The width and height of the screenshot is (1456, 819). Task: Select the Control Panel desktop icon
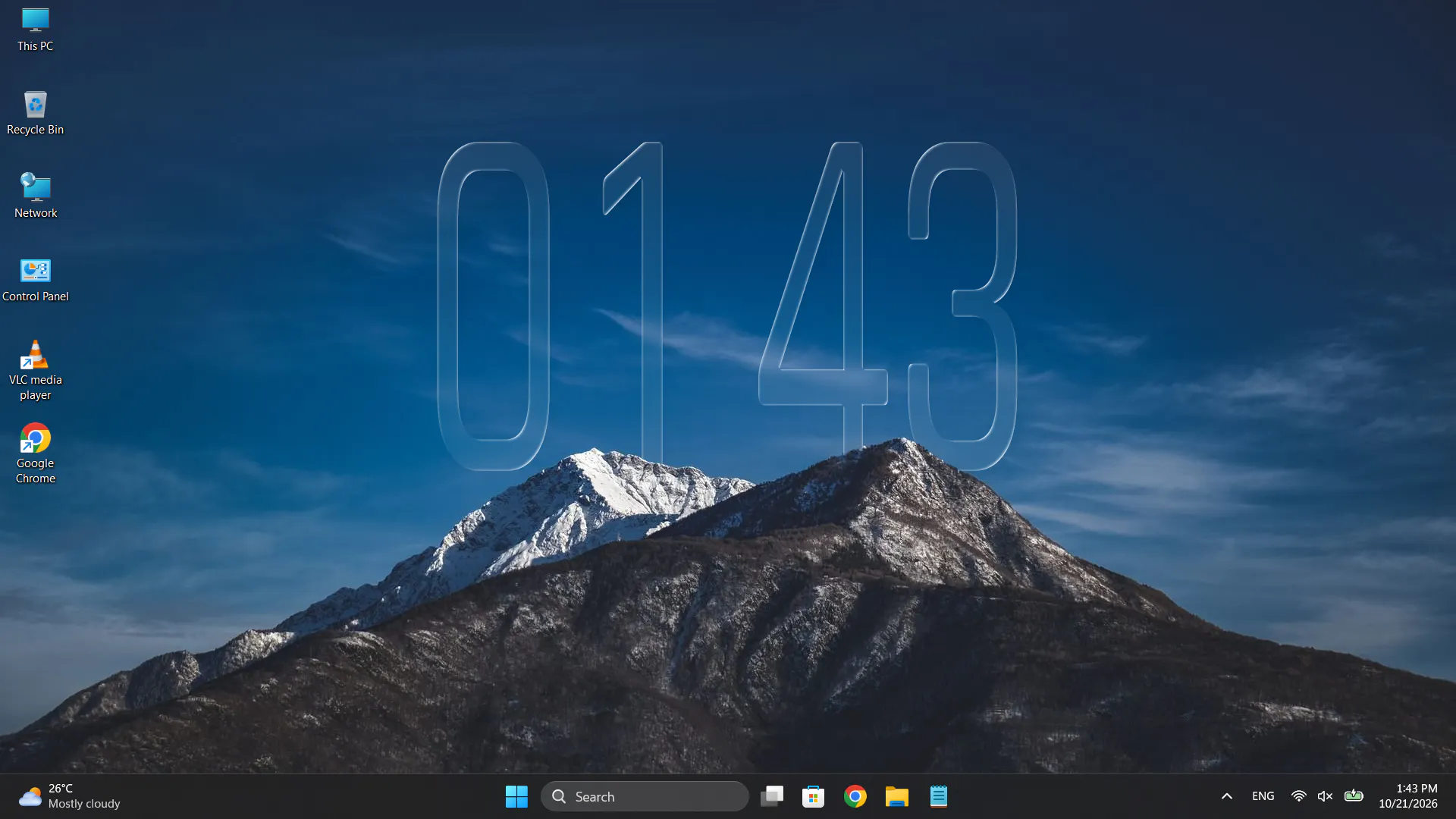click(x=35, y=281)
